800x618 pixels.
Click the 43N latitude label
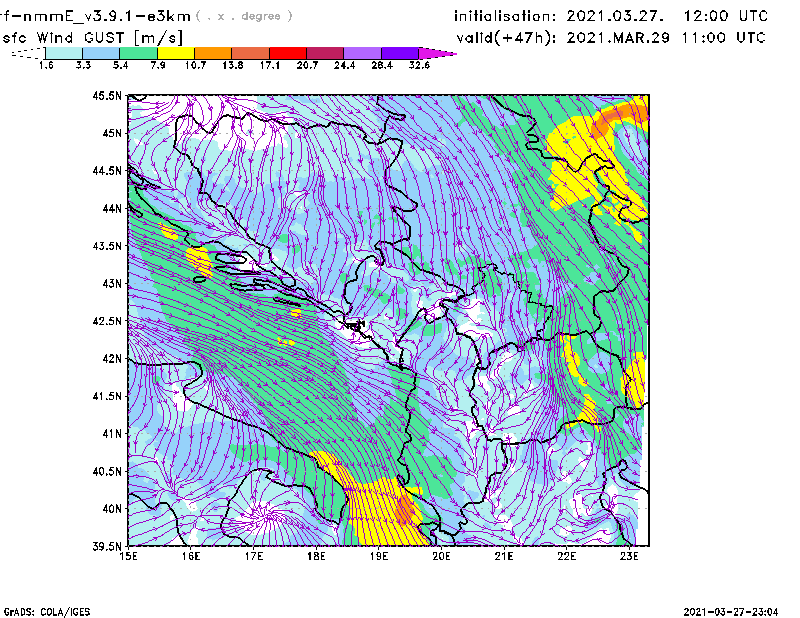tap(112, 284)
